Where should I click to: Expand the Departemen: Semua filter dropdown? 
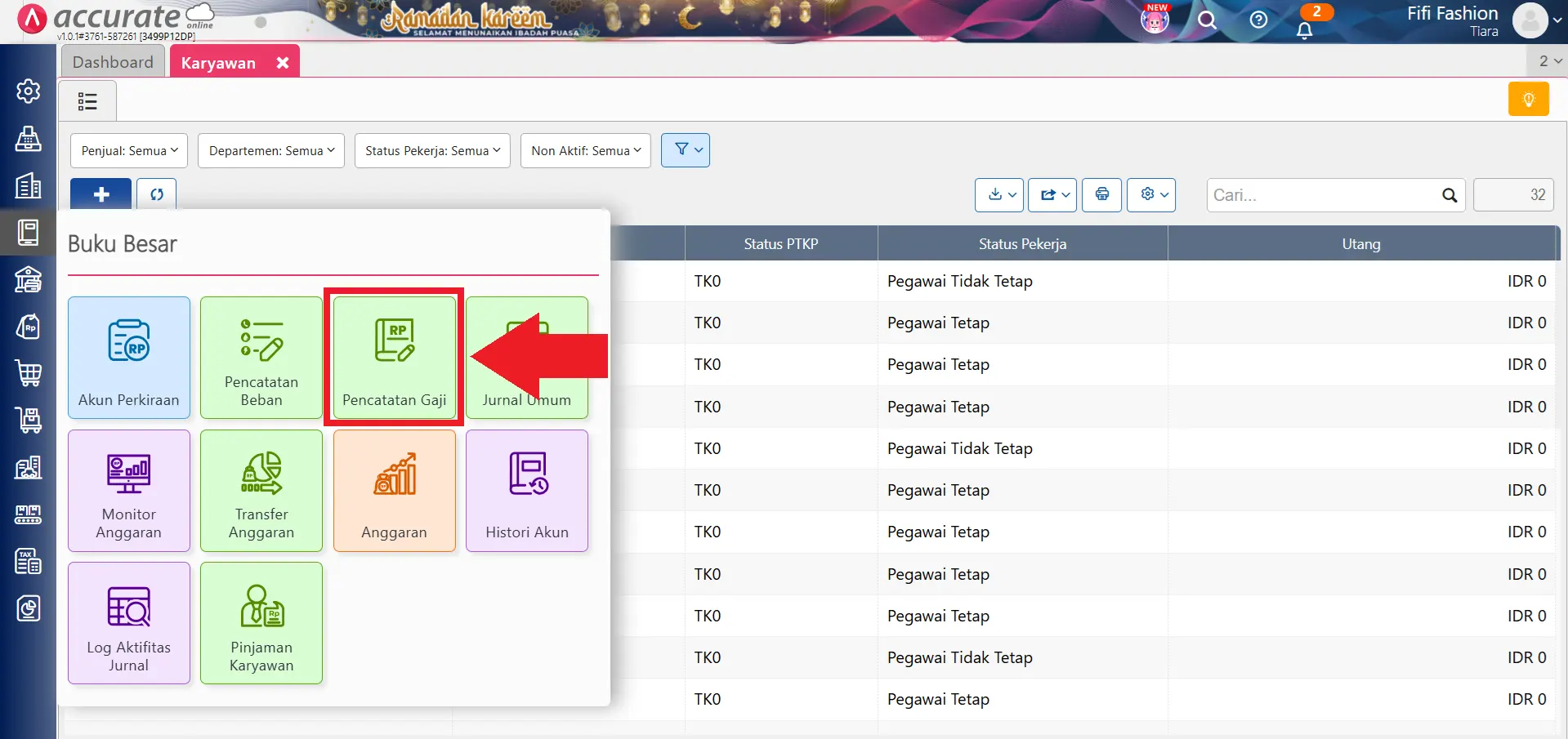pyautogui.click(x=271, y=151)
